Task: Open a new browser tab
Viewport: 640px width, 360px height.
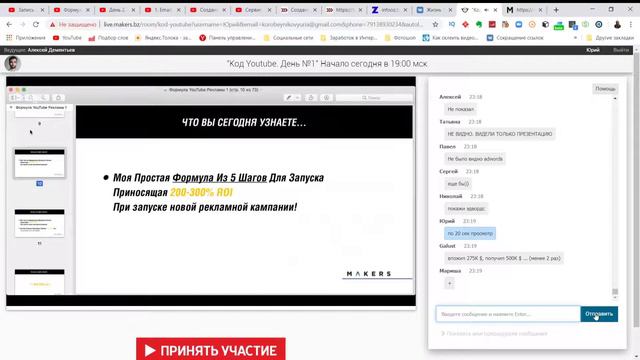Action: [556, 10]
